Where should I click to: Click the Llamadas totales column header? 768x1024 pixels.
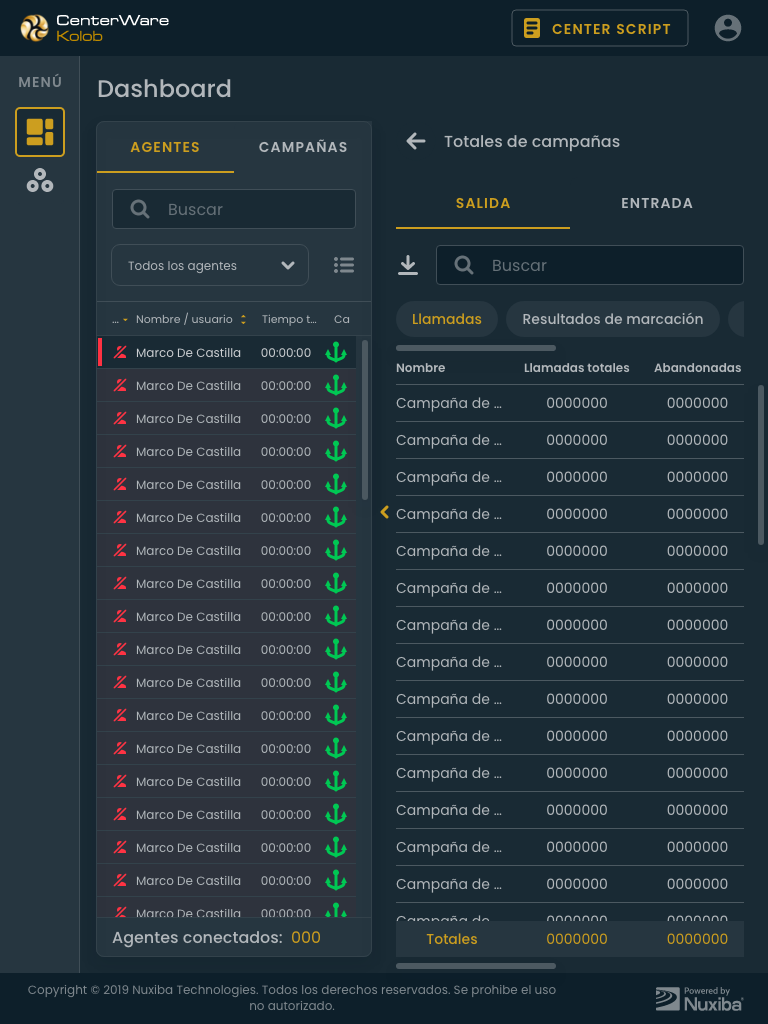click(x=577, y=368)
